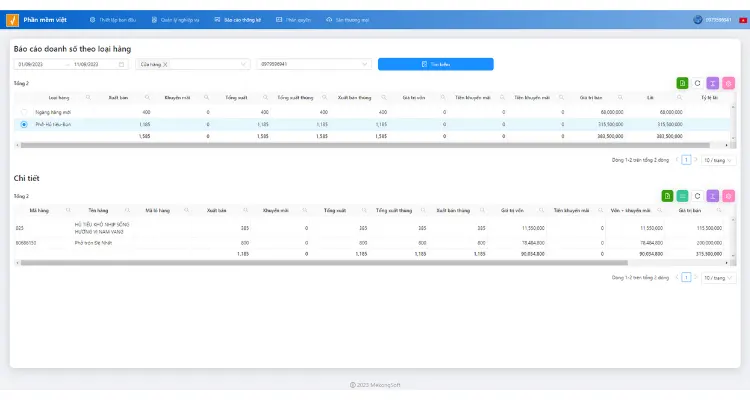This screenshot has height=400, width=750.
Task: Remove the Cửa hàng tag from the filter
Action: pyautogui.click(x=165, y=64)
